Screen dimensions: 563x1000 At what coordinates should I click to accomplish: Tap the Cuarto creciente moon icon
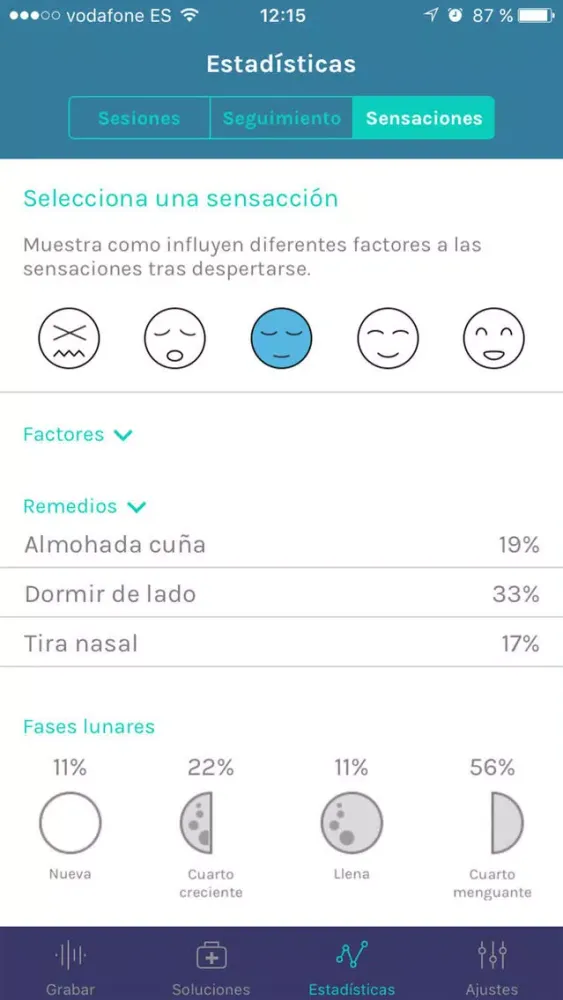point(196,823)
